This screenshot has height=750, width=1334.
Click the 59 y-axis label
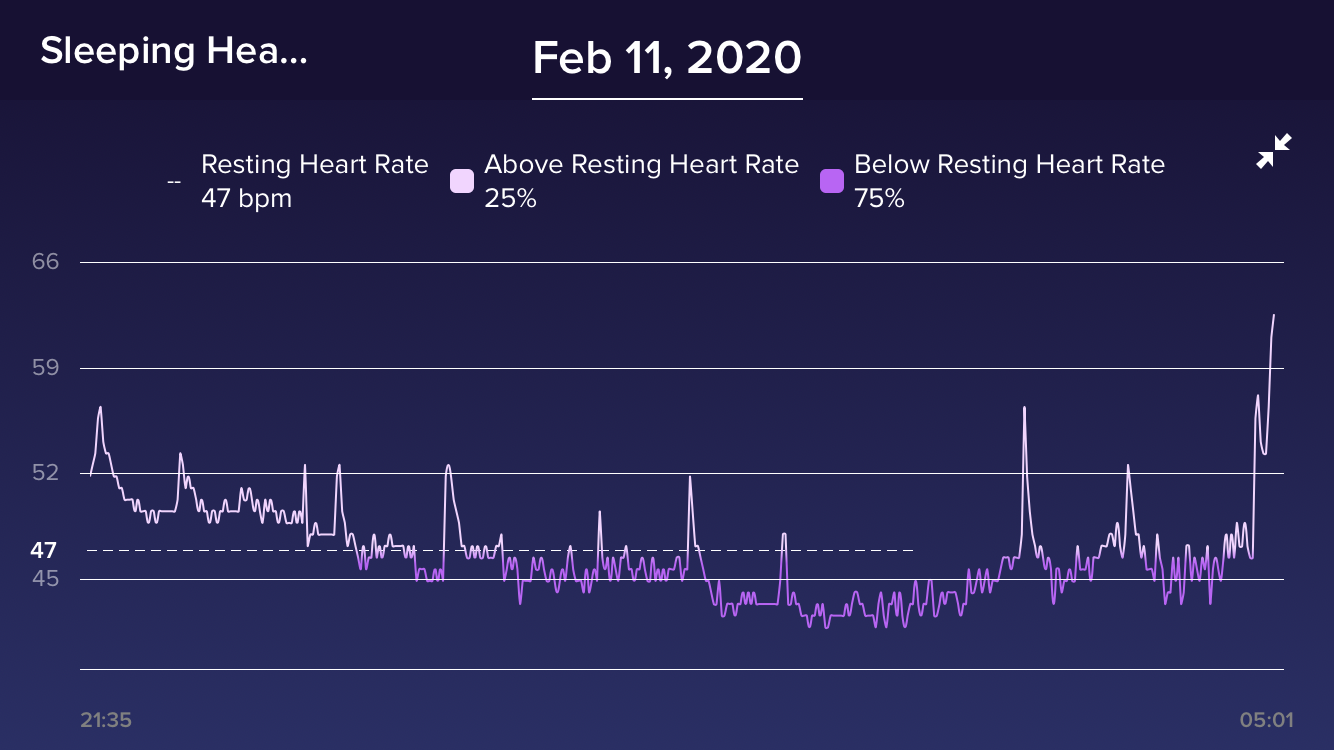click(x=46, y=368)
